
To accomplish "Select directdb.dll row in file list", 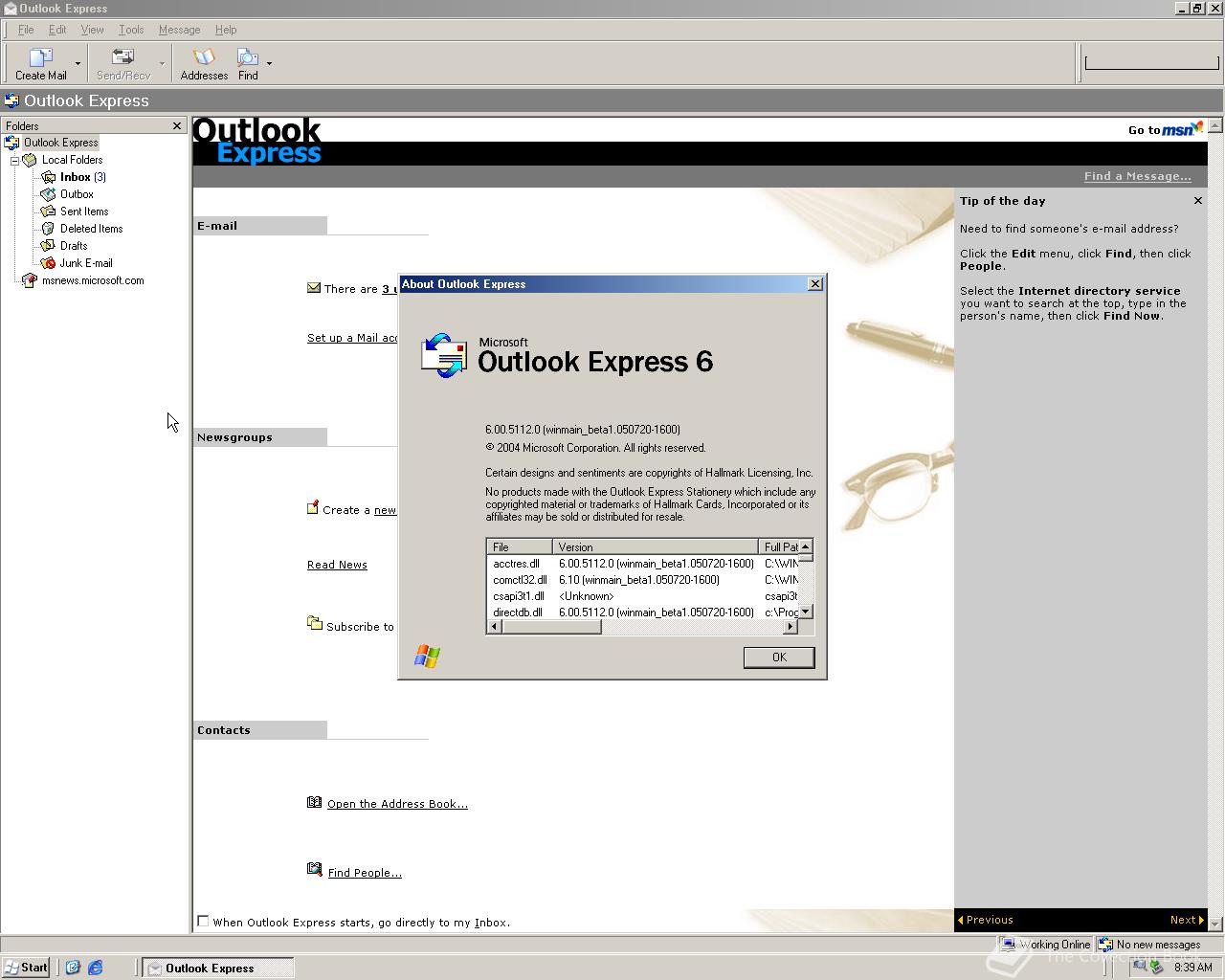I will pyautogui.click(x=642, y=612).
